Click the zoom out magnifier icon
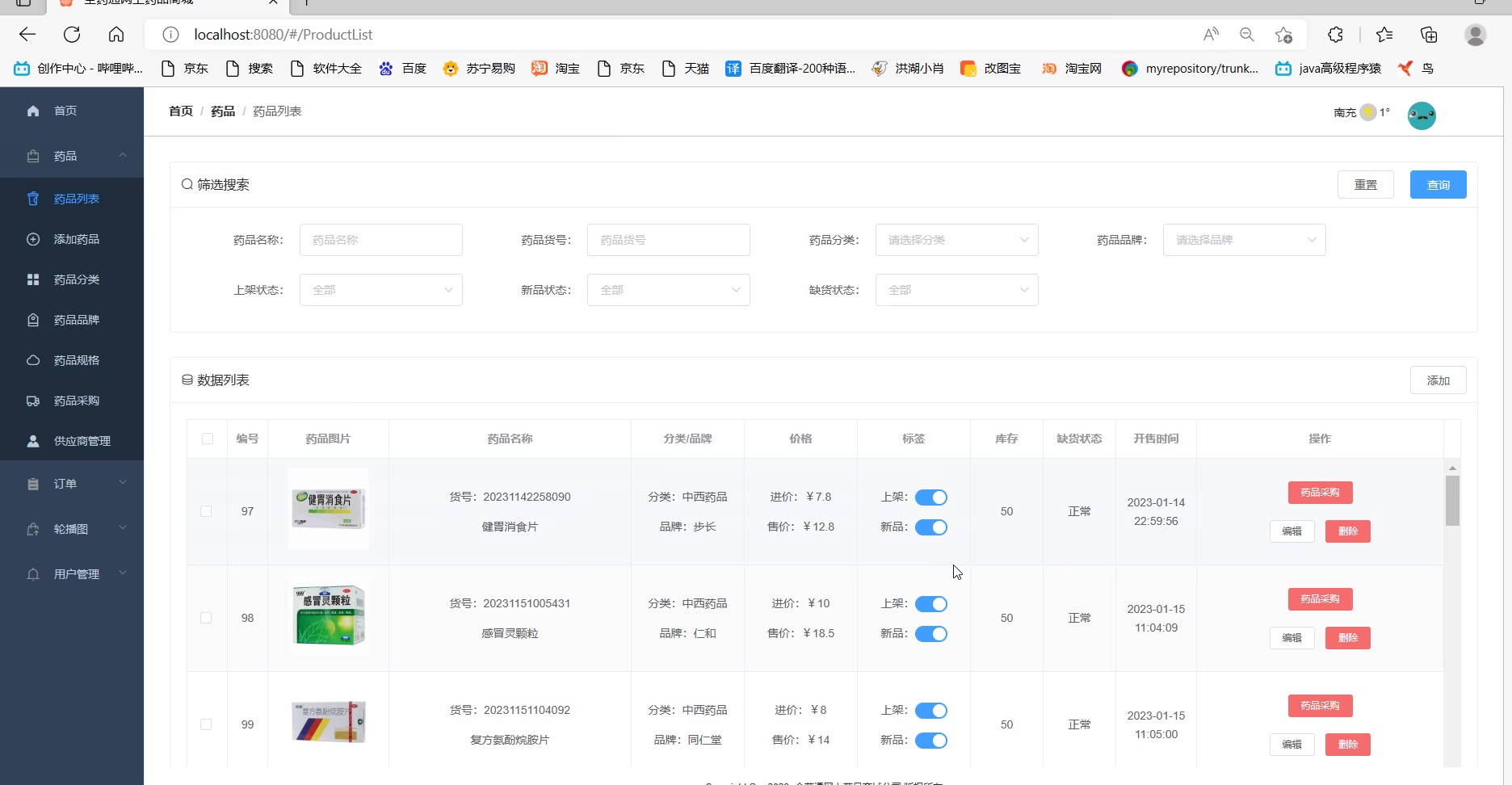 pos(1247,35)
